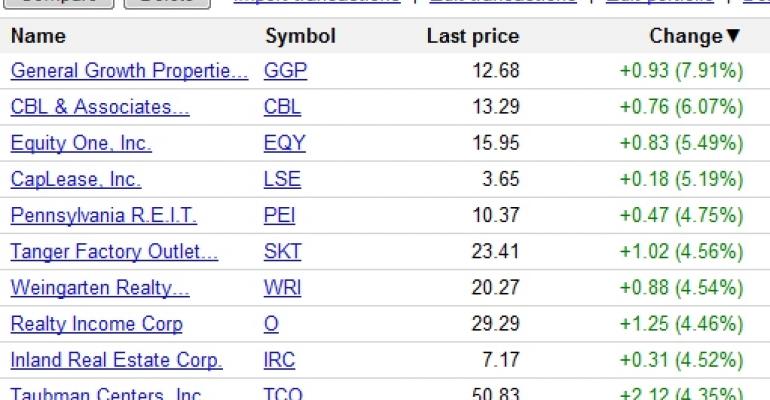The image size is (770, 400).
Task: Click the O ticker symbol
Action: [x=271, y=324]
